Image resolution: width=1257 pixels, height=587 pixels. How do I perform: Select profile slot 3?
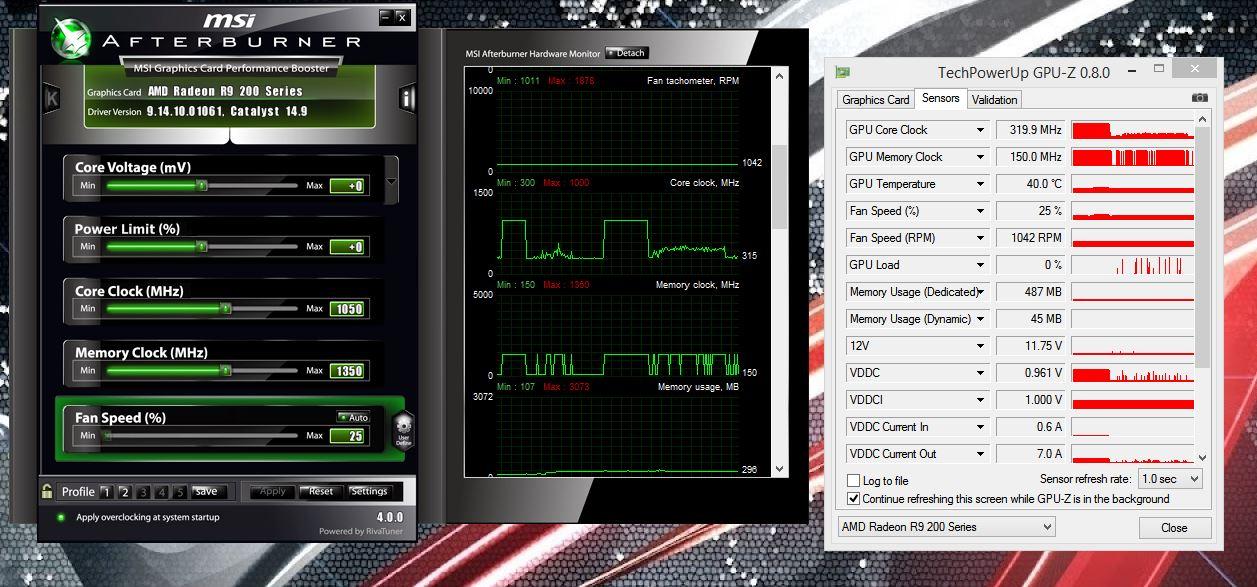143,491
